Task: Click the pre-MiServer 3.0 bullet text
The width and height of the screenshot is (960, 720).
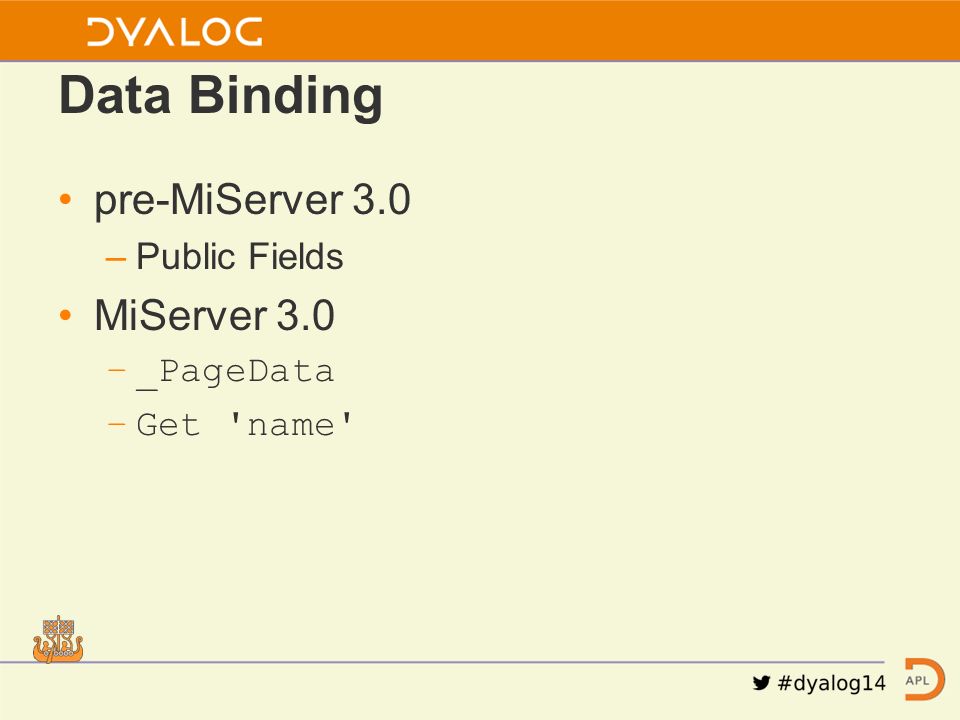Action: (252, 200)
